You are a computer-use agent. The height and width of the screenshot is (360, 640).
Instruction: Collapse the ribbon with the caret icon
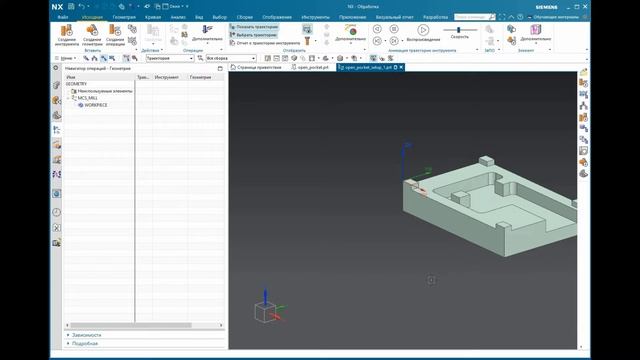(x=511, y=17)
